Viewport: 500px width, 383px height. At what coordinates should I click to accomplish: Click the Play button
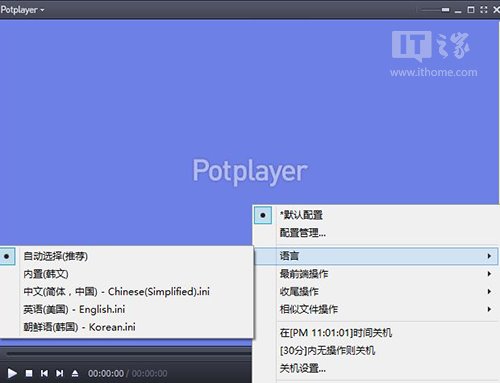(x=12, y=373)
